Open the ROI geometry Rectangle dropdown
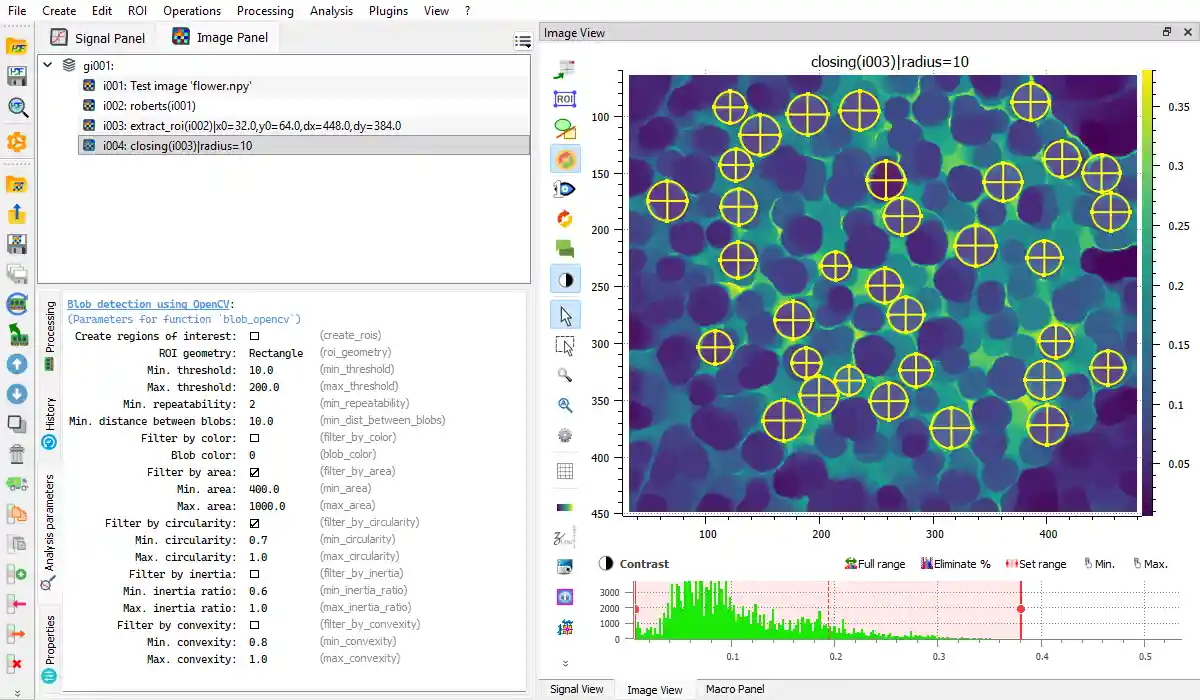The width and height of the screenshot is (1200, 700). click(276, 353)
